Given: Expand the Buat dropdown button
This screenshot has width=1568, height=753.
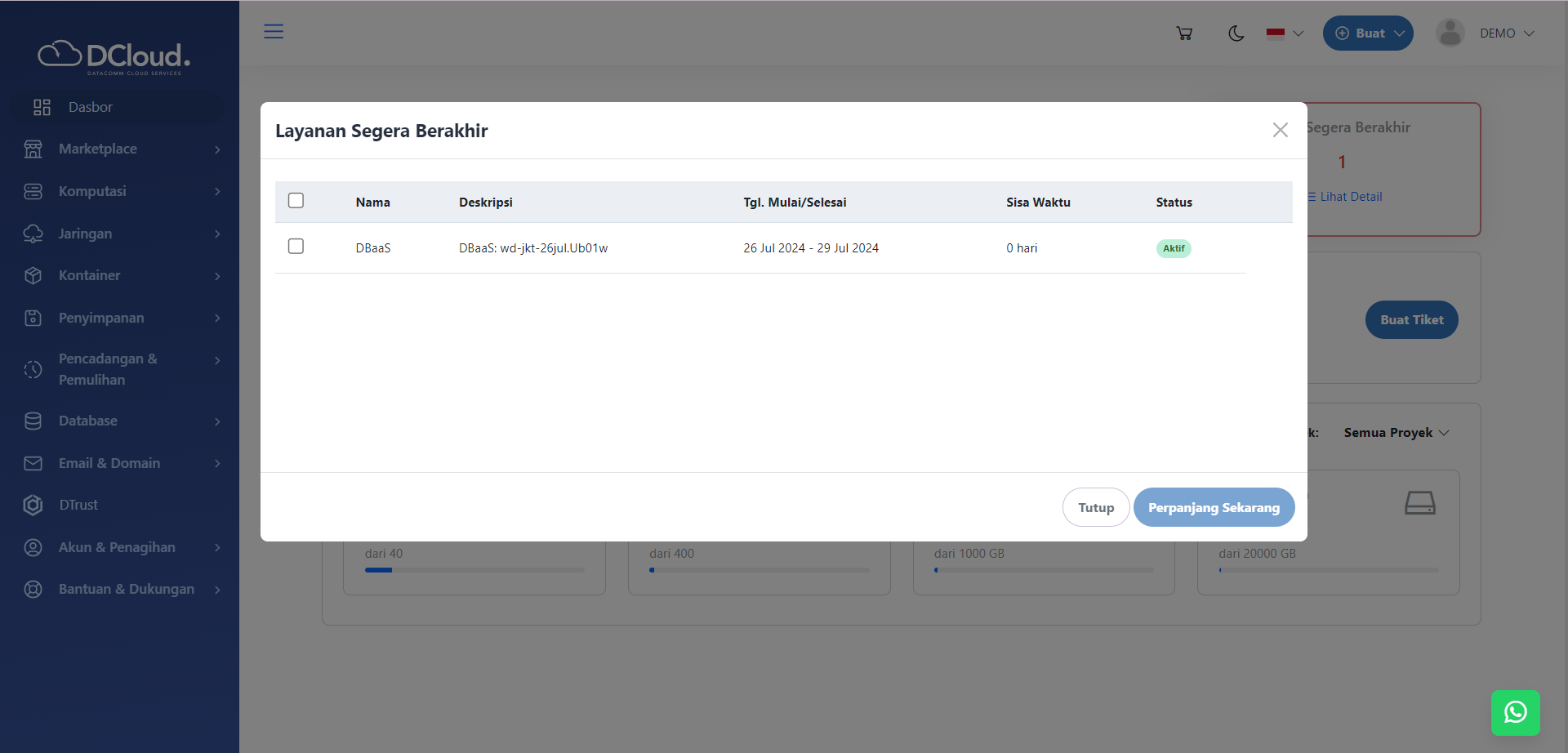Looking at the screenshot, I should (1368, 33).
